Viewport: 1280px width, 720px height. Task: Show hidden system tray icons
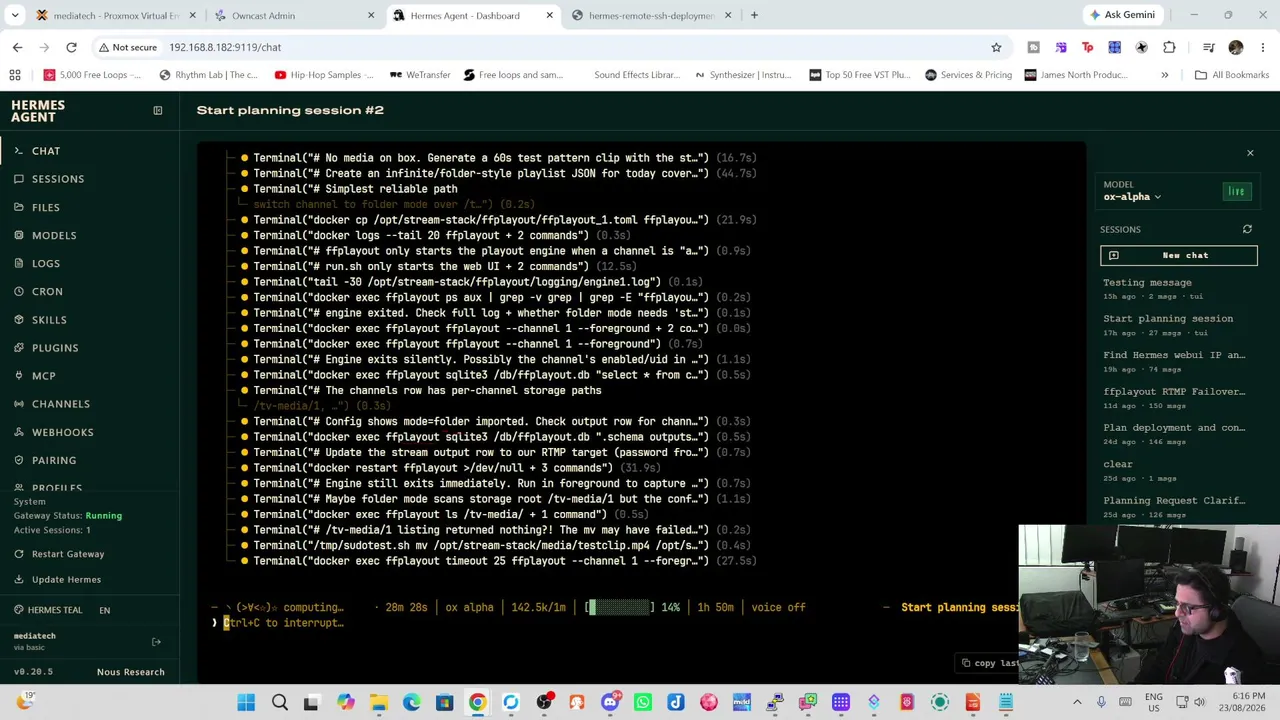(x=1077, y=703)
